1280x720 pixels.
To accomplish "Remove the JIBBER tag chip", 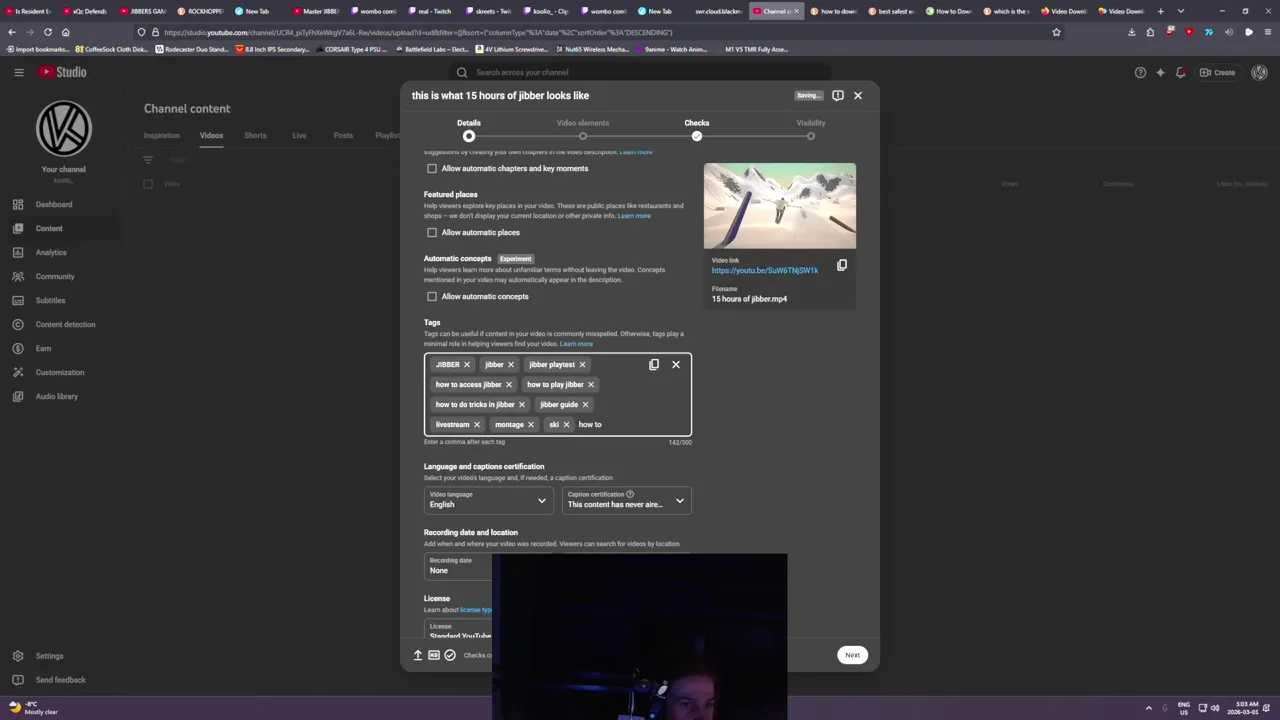I will coord(466,365).
